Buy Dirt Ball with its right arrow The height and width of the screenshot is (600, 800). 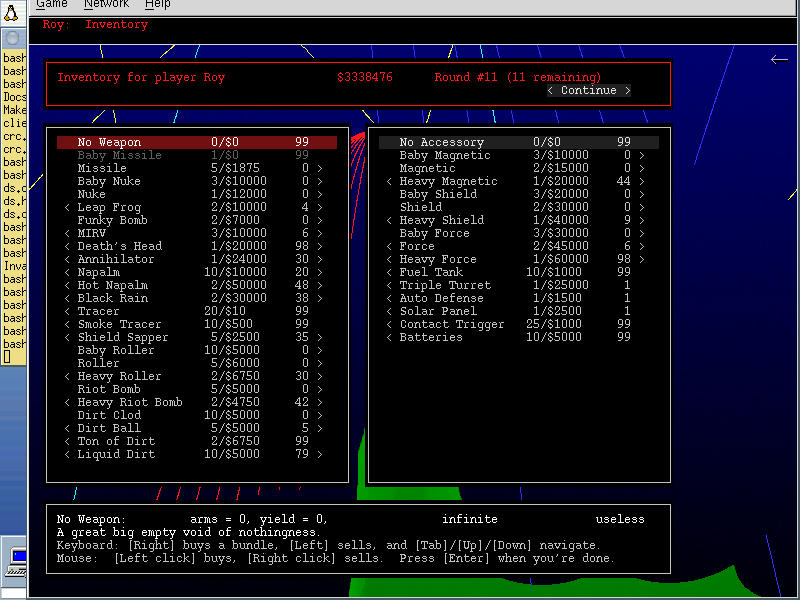[x=320, y=429]
